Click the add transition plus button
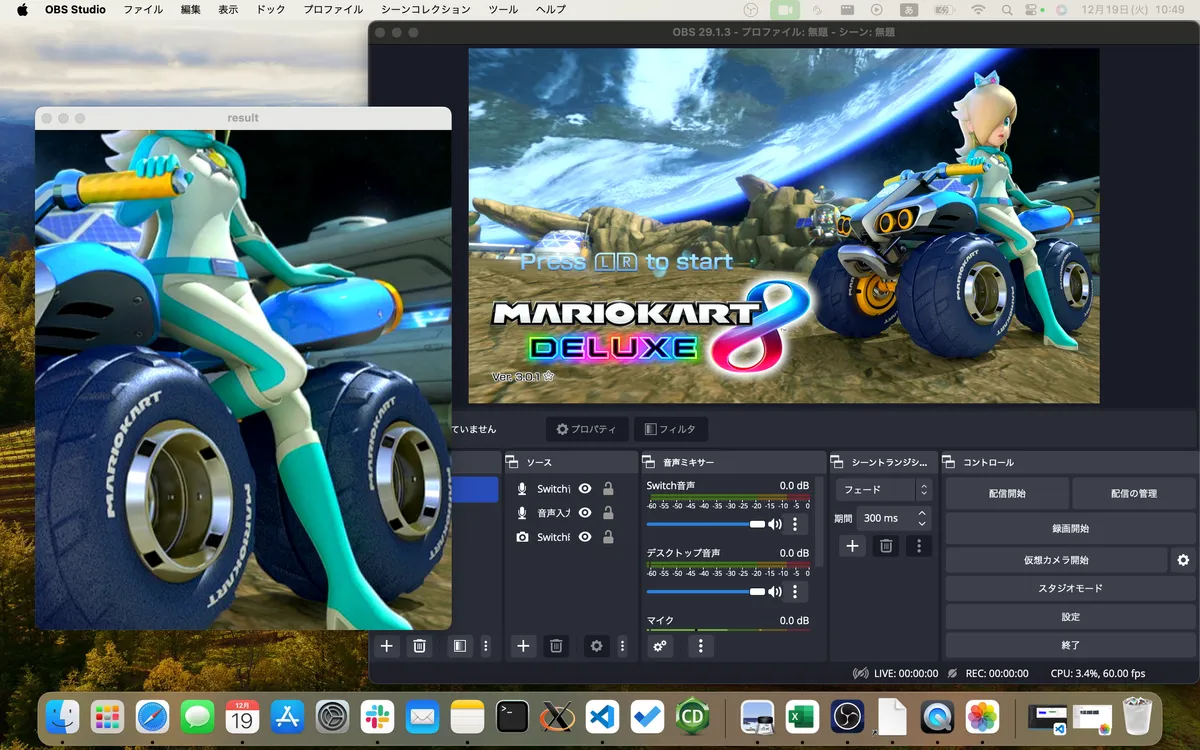This screenshot has height=750, width=1200. (x=852, y=546)
